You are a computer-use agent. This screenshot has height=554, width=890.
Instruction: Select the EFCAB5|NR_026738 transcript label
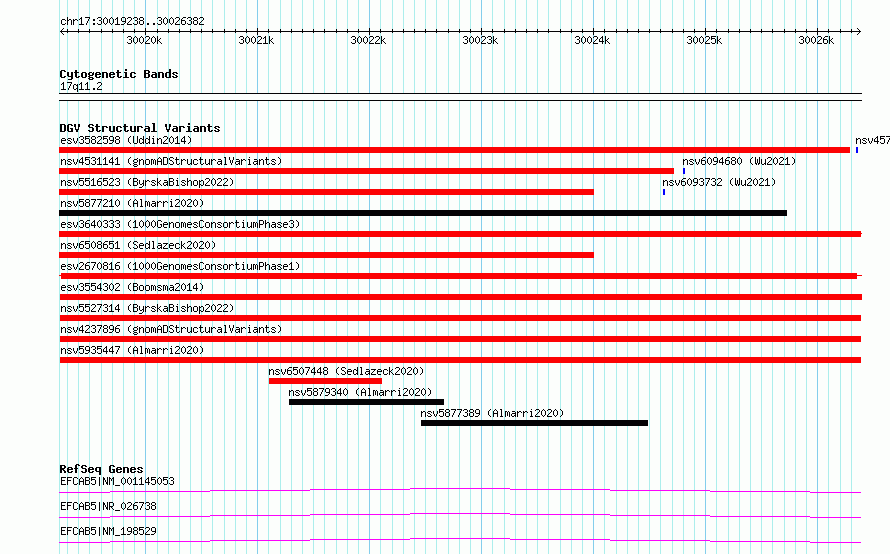[108, 506]
